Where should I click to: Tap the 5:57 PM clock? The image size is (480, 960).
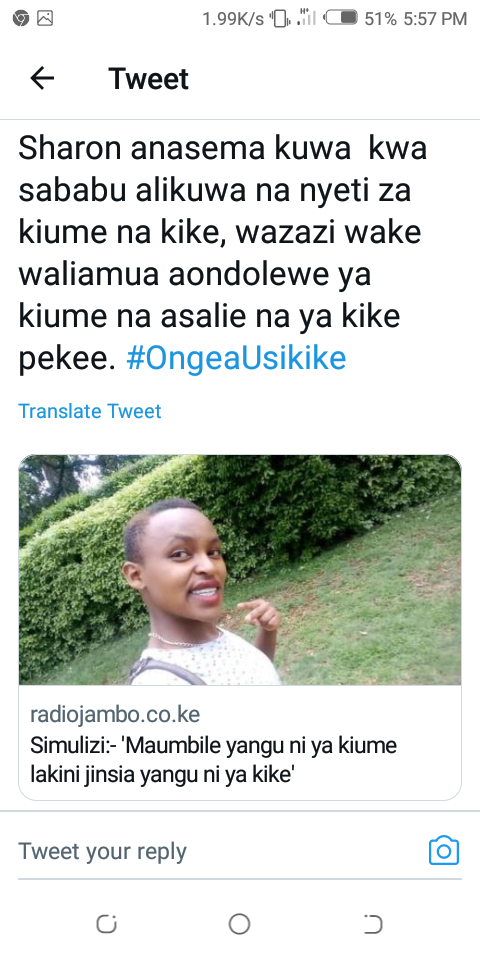coord(435,19)
